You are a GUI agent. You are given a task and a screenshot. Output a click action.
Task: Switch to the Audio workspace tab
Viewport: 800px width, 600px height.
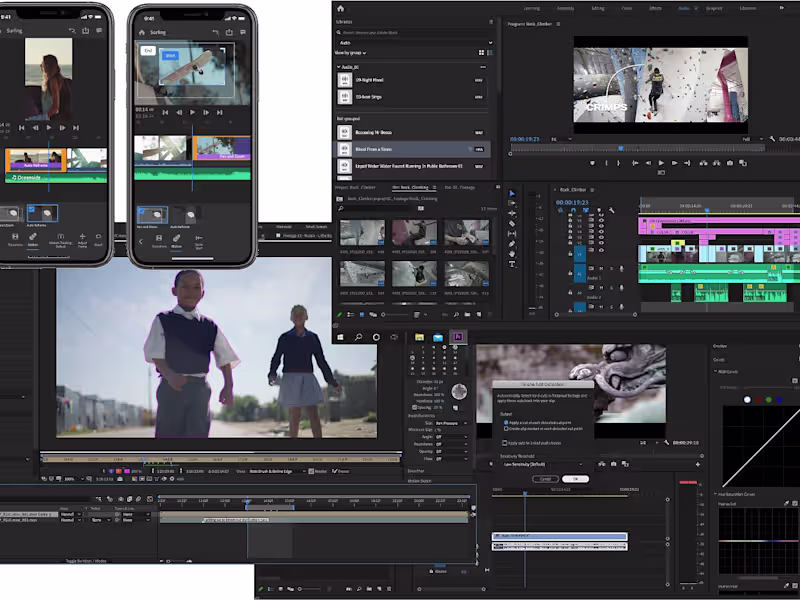coord(684,8)
